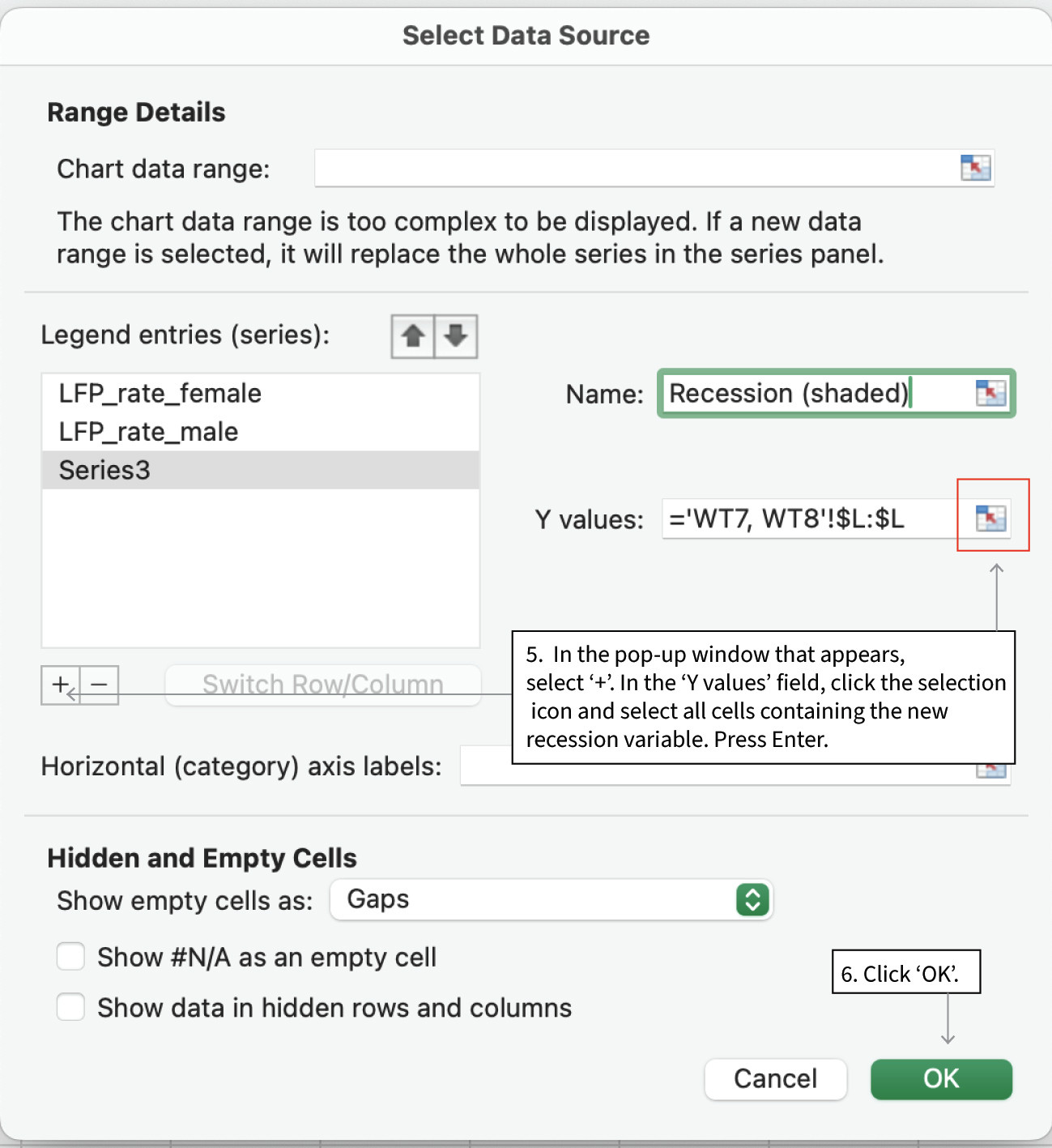Screen dimensions: 1052x1148
Task: Select LFP_rate_male in the series list
Action: [x=149, y=432]
